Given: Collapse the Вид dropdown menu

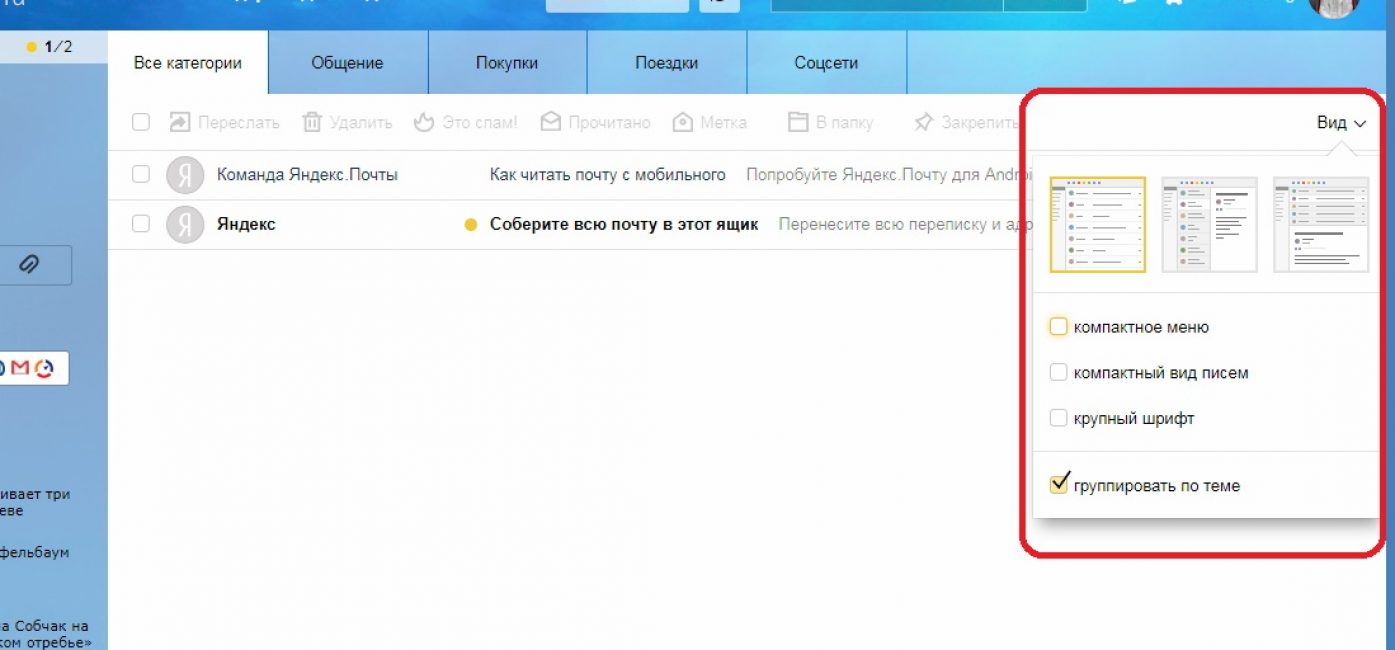Looking at the screenshot, I should (1341, 123).
